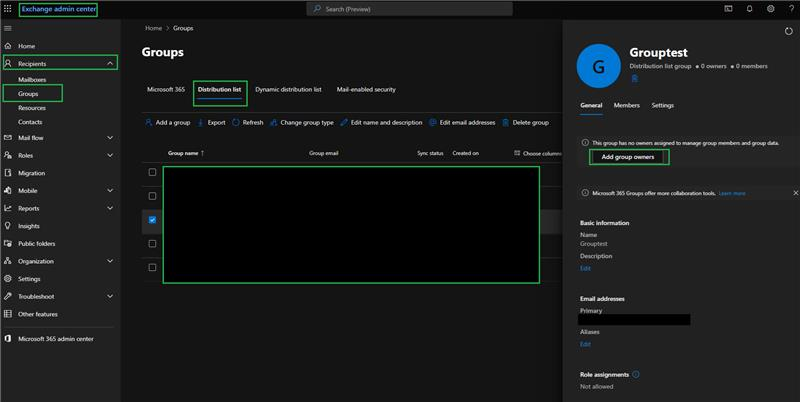800x402 pixels.
Task: Click Edit email addresses
Action: (x=462, y=122)
